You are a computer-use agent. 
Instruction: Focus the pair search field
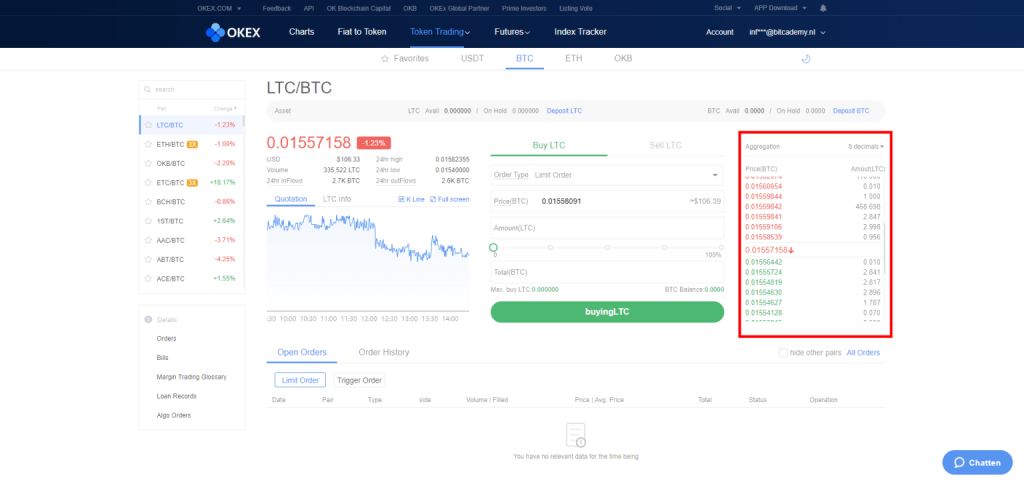pyautogui.click(x=192, y=89)
